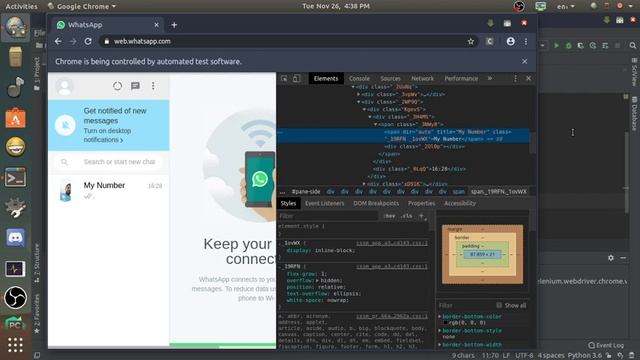Click the WhatsApp profile avatar in the header
Screen dimensions: 640x360
[64, 87]
